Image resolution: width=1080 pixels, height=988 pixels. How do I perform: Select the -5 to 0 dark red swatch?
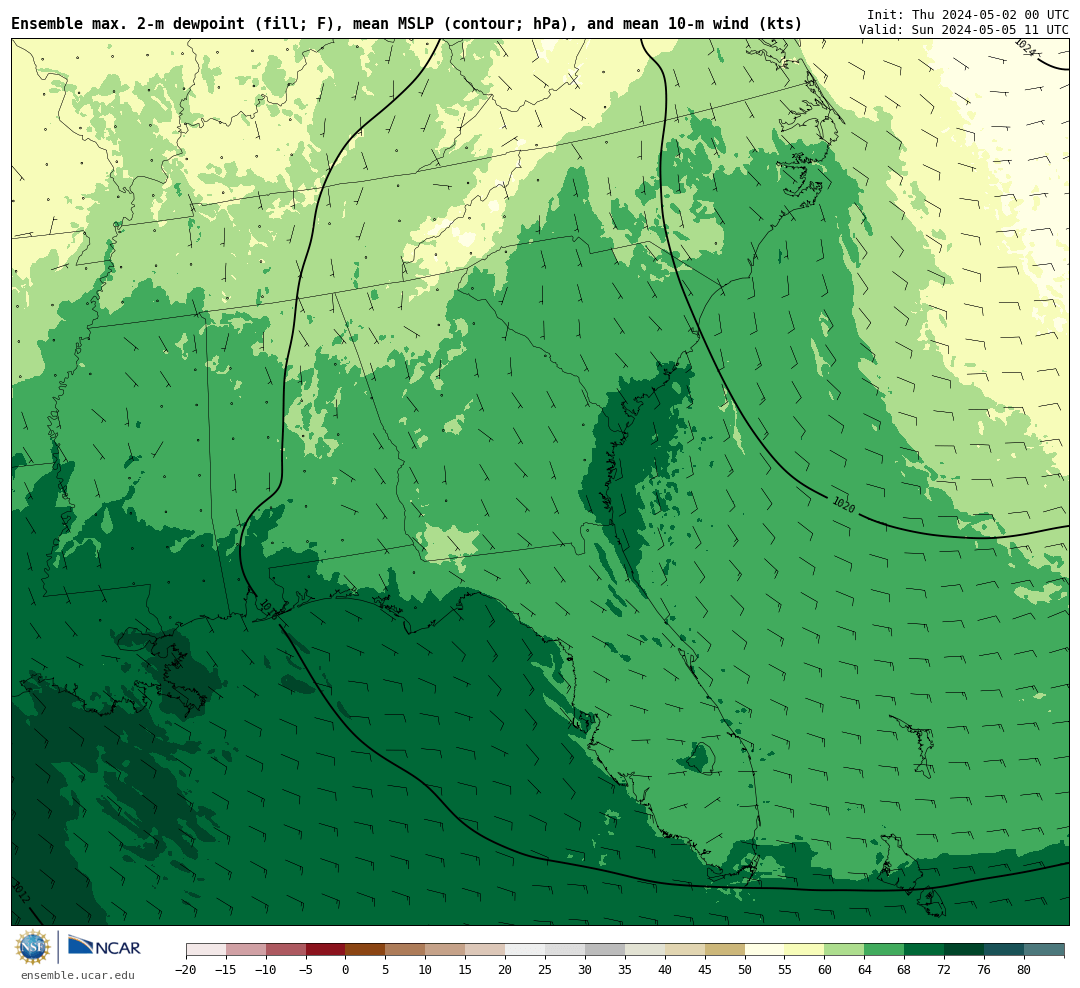tap(326, 950)
